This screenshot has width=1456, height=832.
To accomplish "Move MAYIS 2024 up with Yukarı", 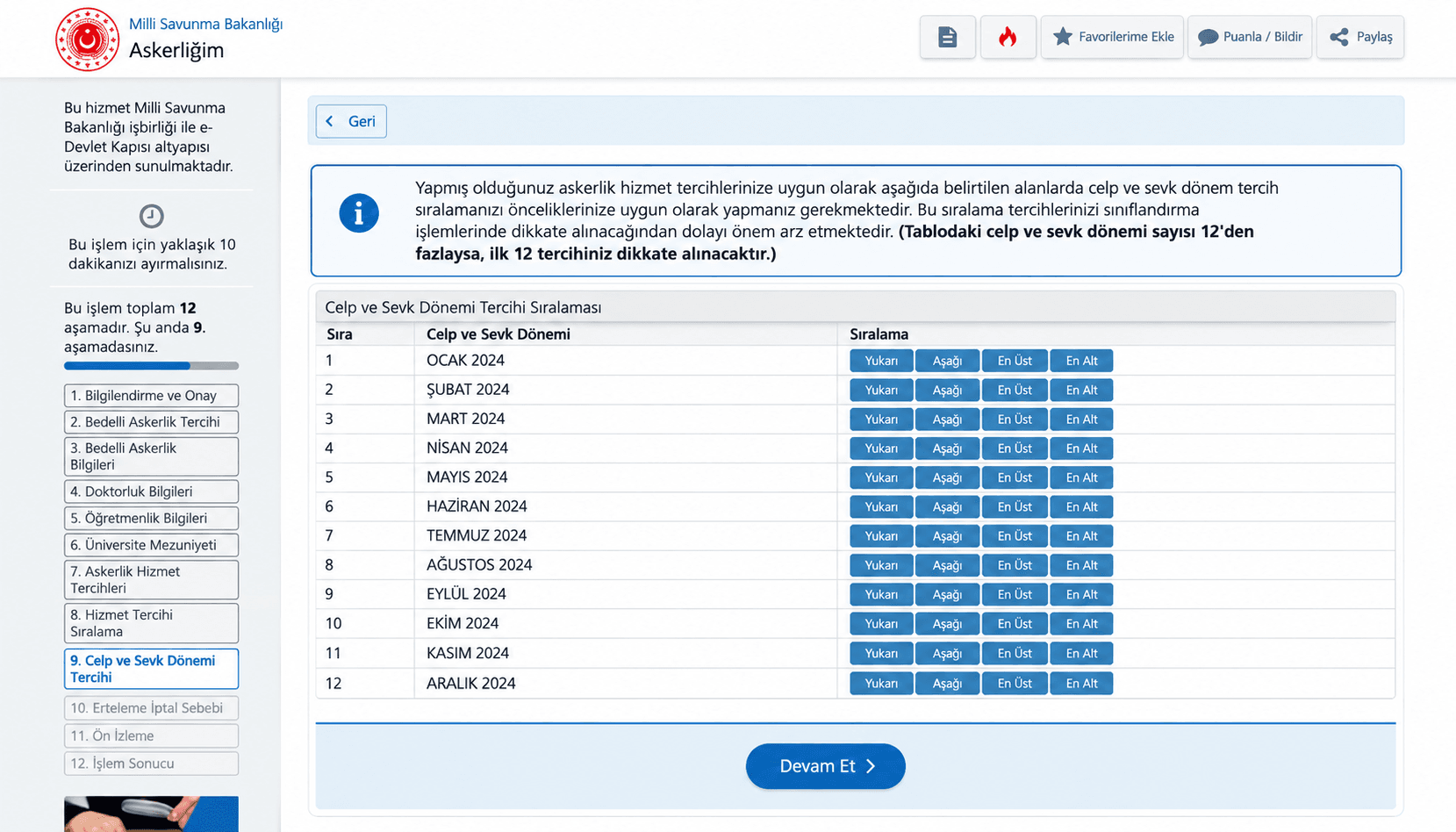I will pos(881,477).
